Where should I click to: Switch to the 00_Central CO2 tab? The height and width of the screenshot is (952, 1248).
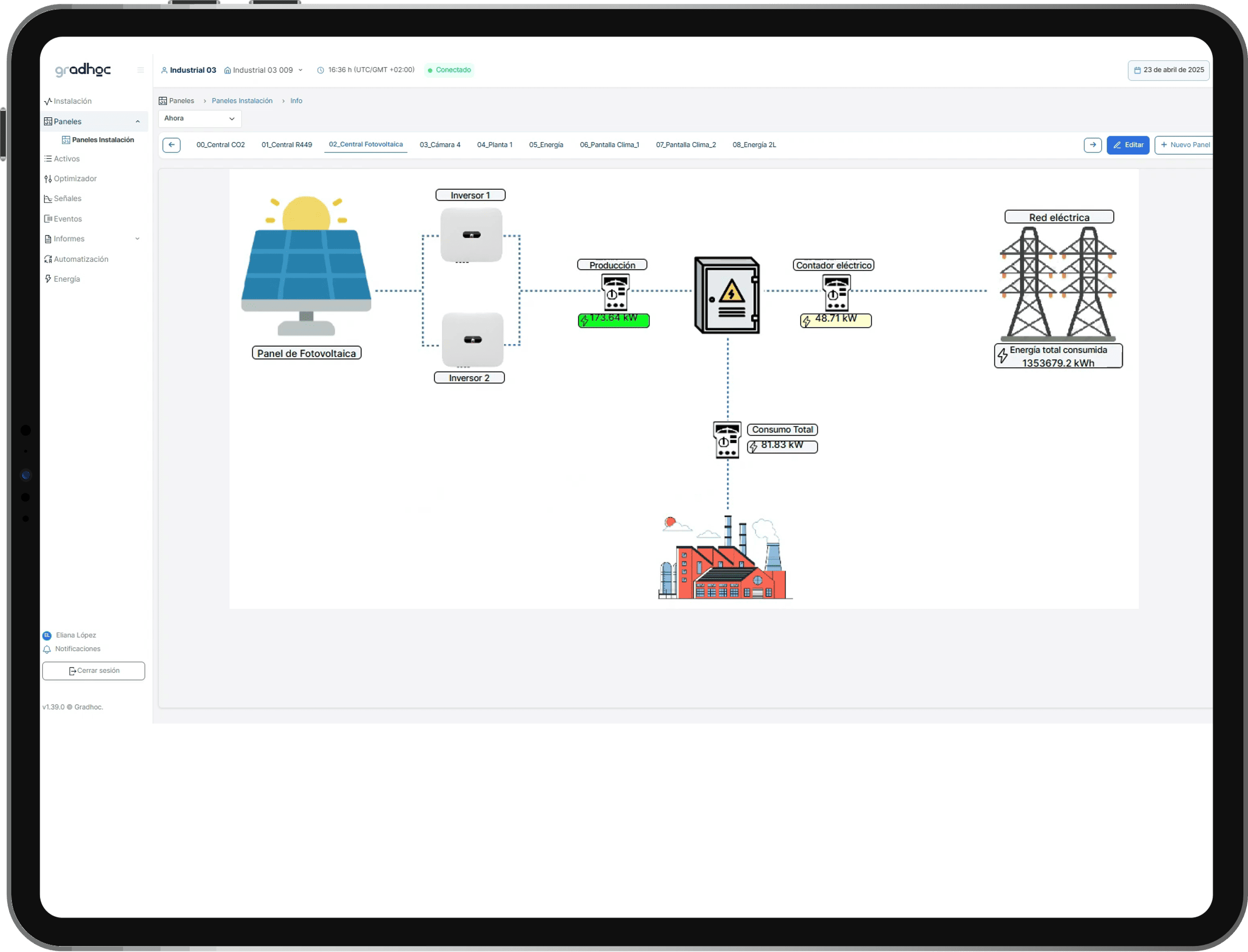tap(220, 145)
